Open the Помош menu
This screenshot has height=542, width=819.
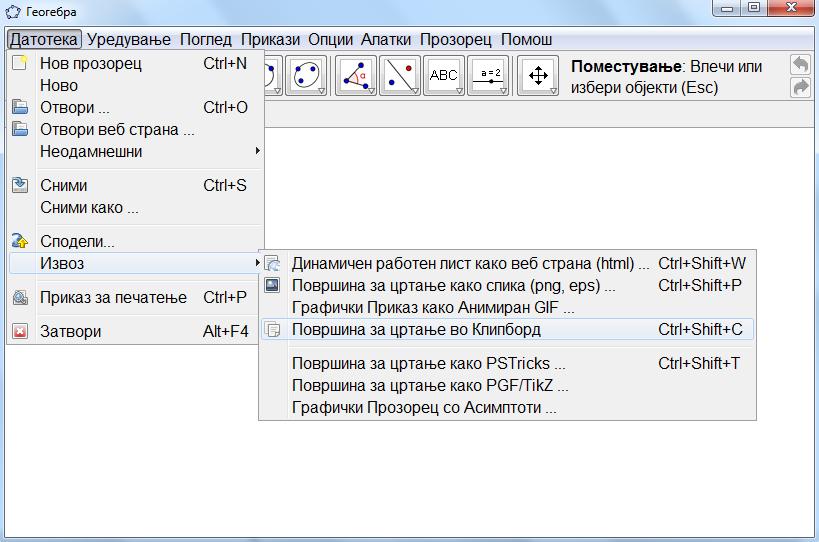[x=526, y=39]
